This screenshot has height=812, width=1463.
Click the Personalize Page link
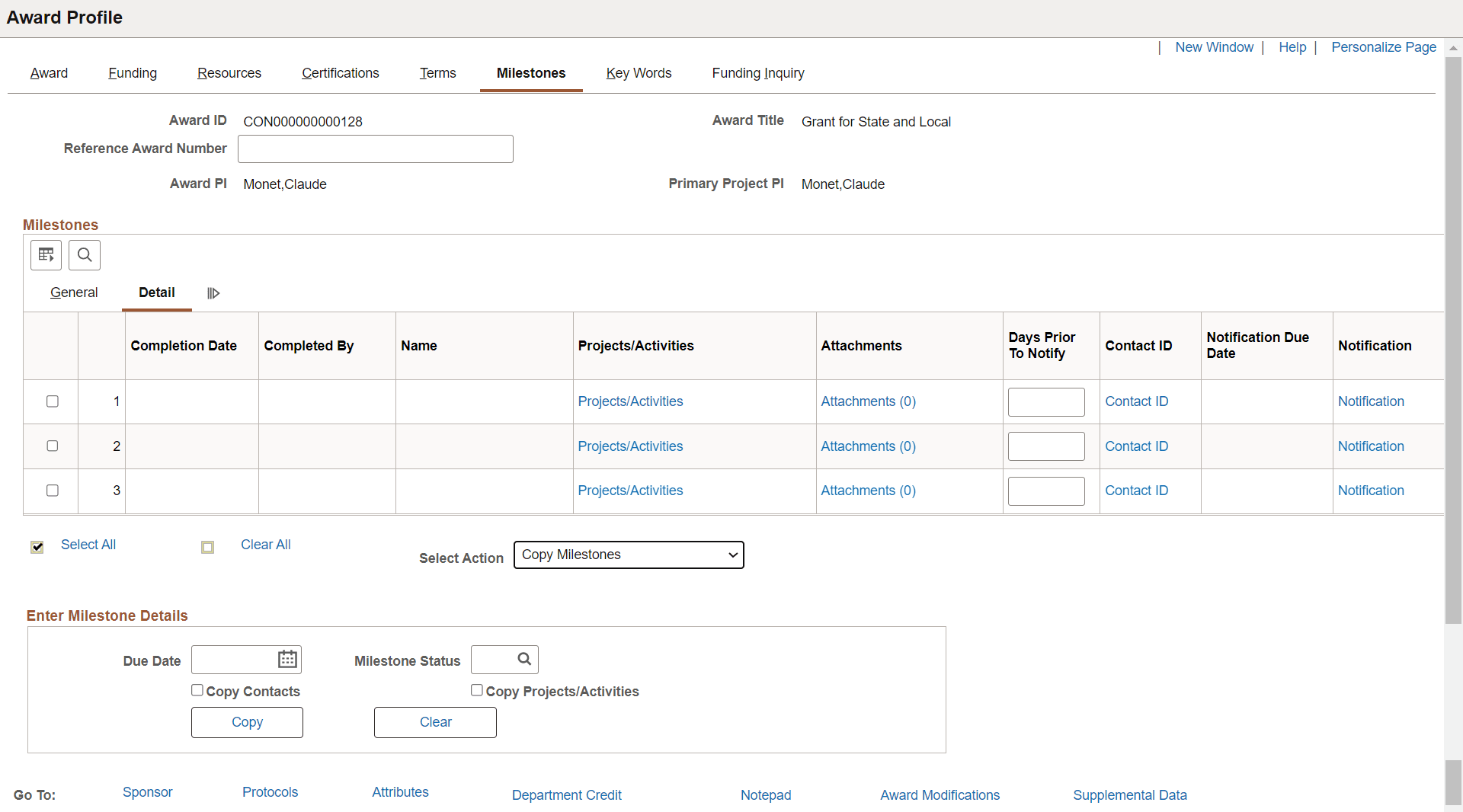click(1384, 47)
